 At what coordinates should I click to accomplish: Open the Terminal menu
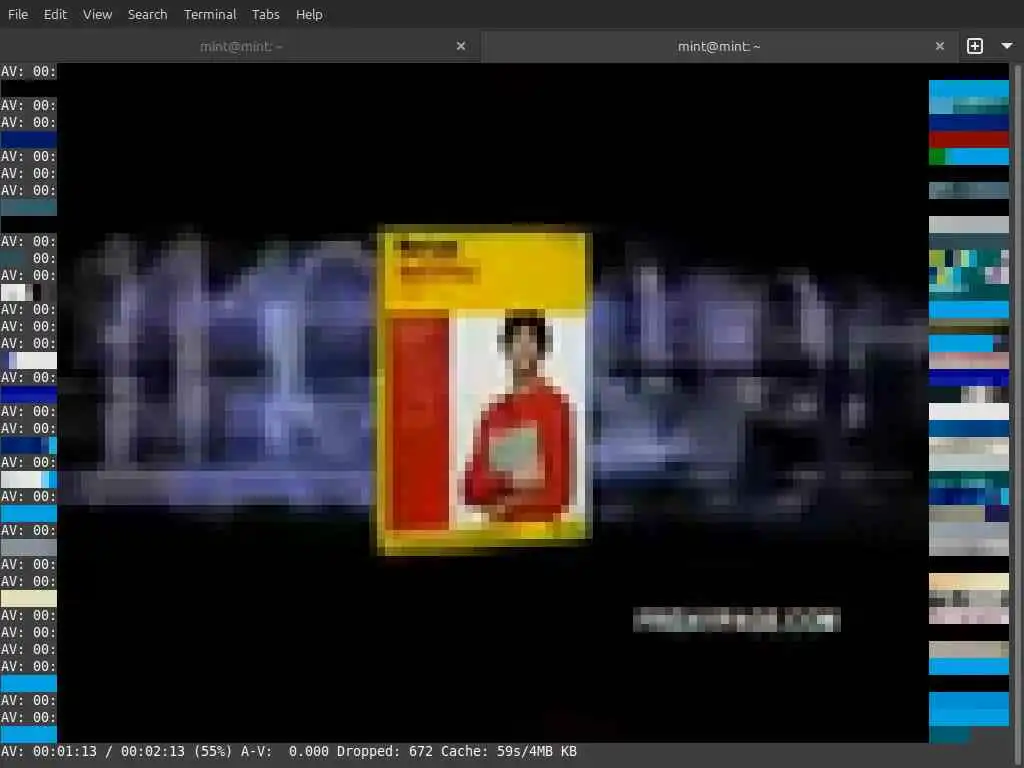(x=210, y=14)
